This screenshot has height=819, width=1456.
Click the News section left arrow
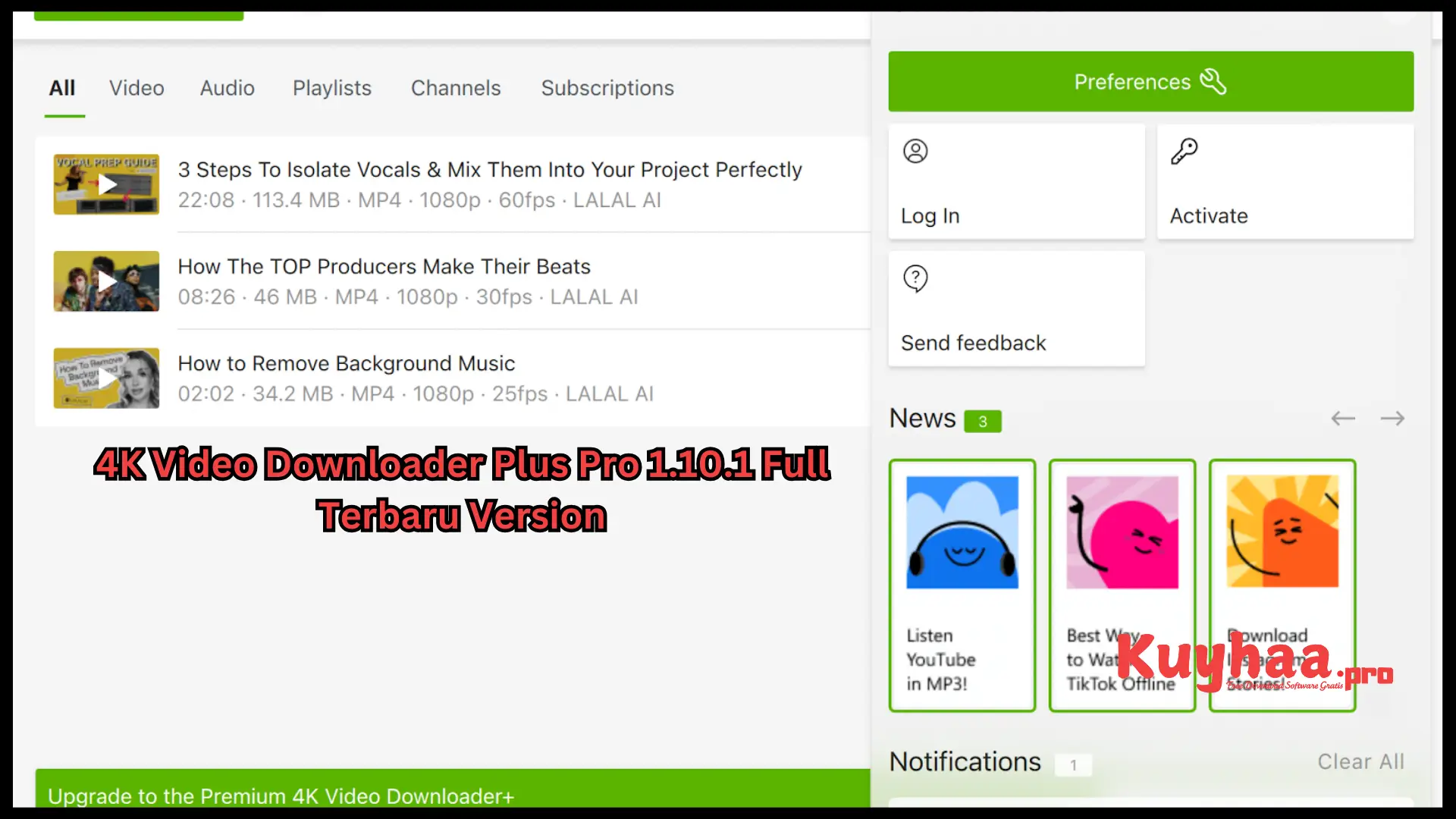[1343, 418]
